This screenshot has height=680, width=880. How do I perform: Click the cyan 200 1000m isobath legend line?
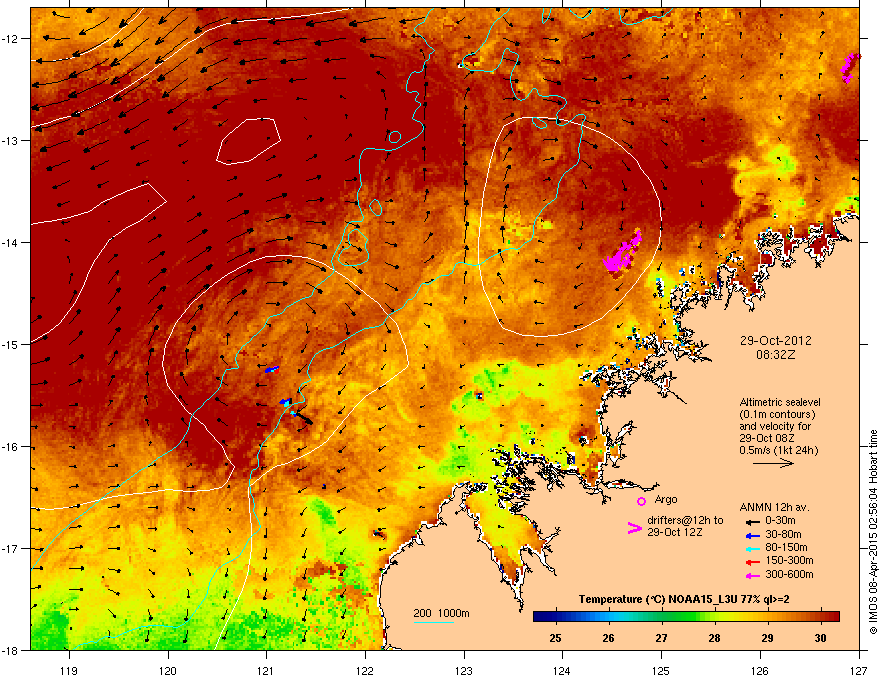[x=433, y=622]
